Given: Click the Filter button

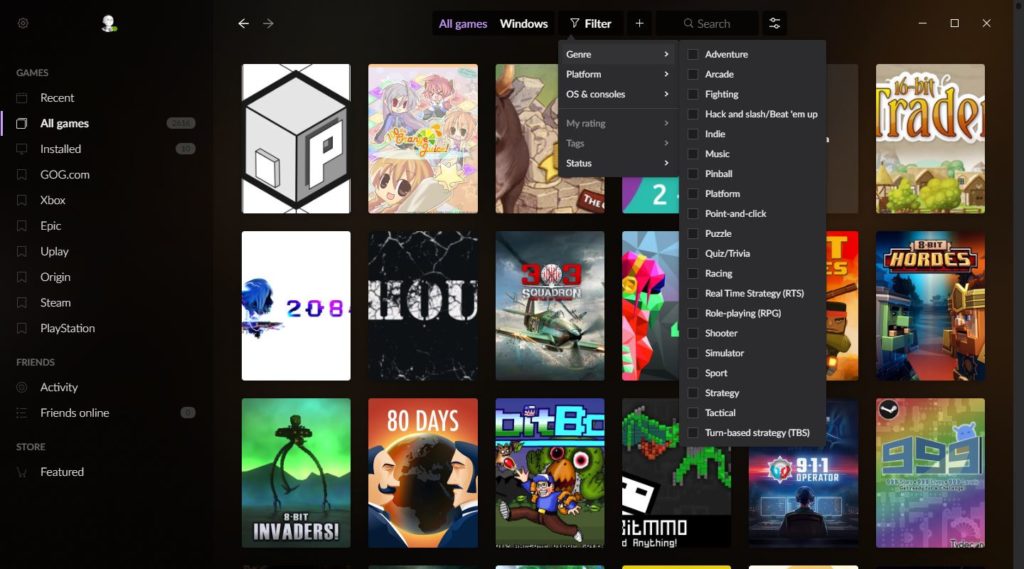Looking at the screenshot, I should (590, 23).
